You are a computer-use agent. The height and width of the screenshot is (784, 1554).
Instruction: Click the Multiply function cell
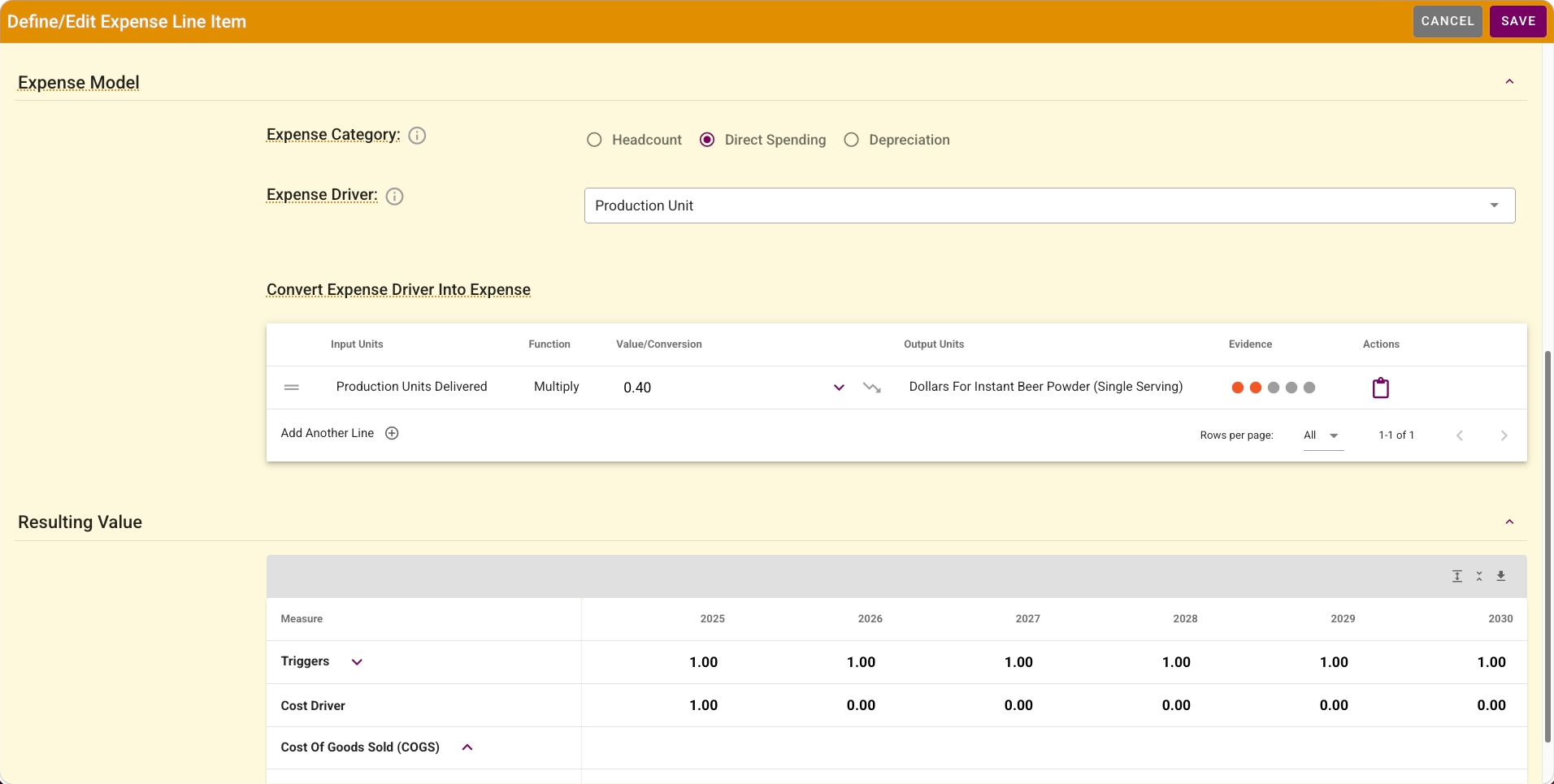(557, 387)
